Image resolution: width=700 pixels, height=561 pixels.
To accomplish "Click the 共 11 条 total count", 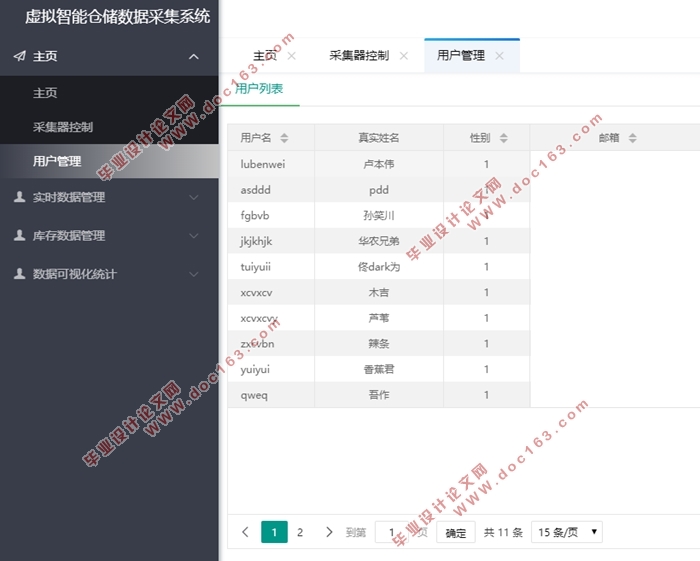I will pos(503,532).
